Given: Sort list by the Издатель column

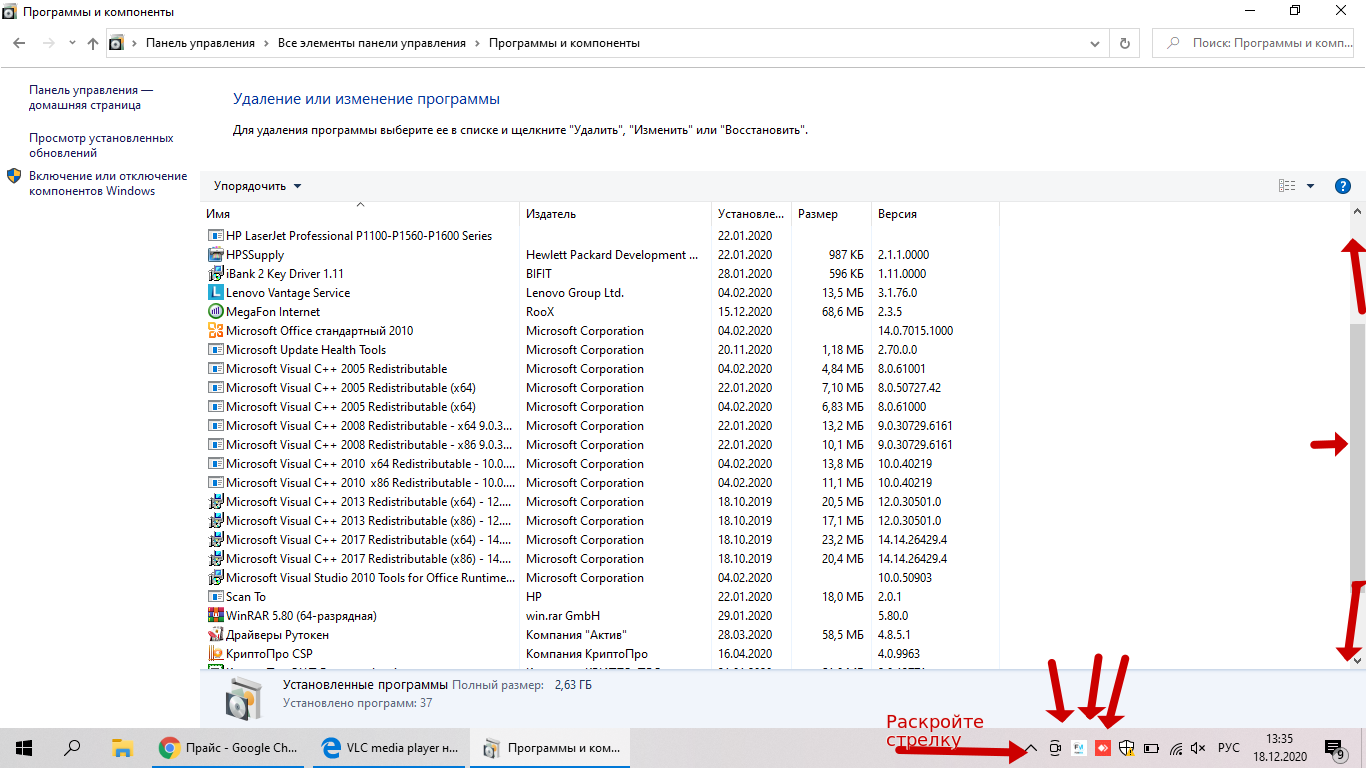Looking at the screenshot, I should coord(616,214).
